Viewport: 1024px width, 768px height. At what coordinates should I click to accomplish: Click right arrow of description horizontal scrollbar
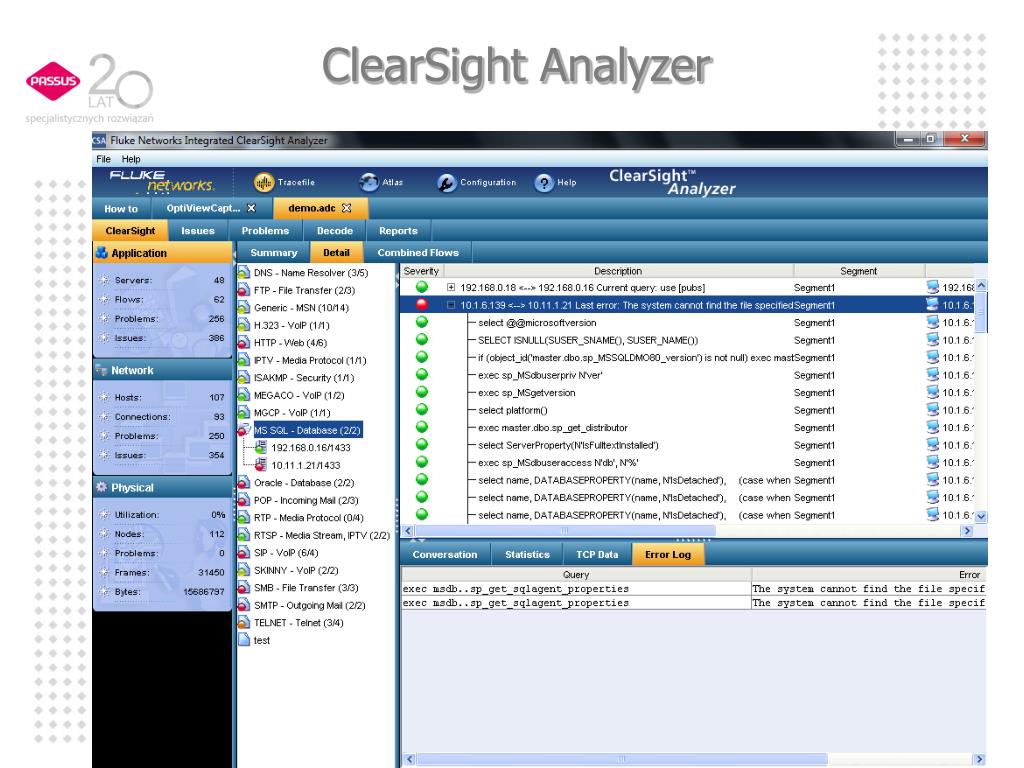tap(968, 531)
